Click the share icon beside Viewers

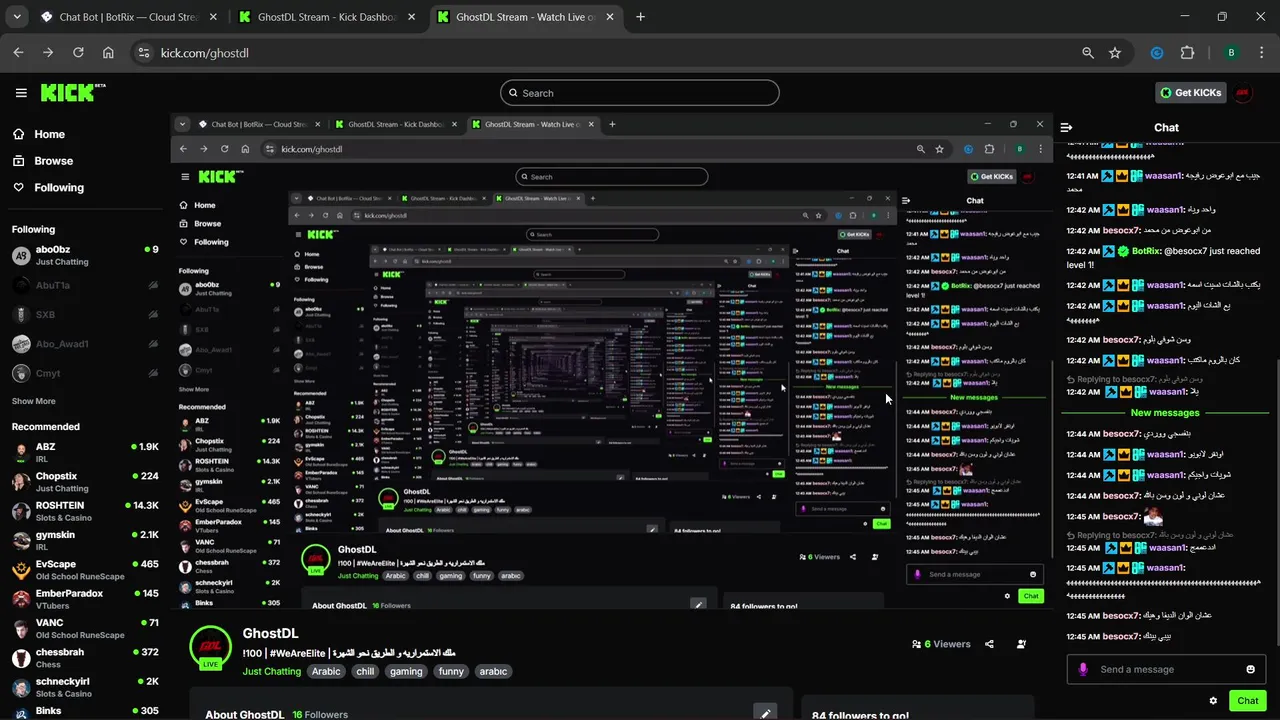click(x=989, y=644)
